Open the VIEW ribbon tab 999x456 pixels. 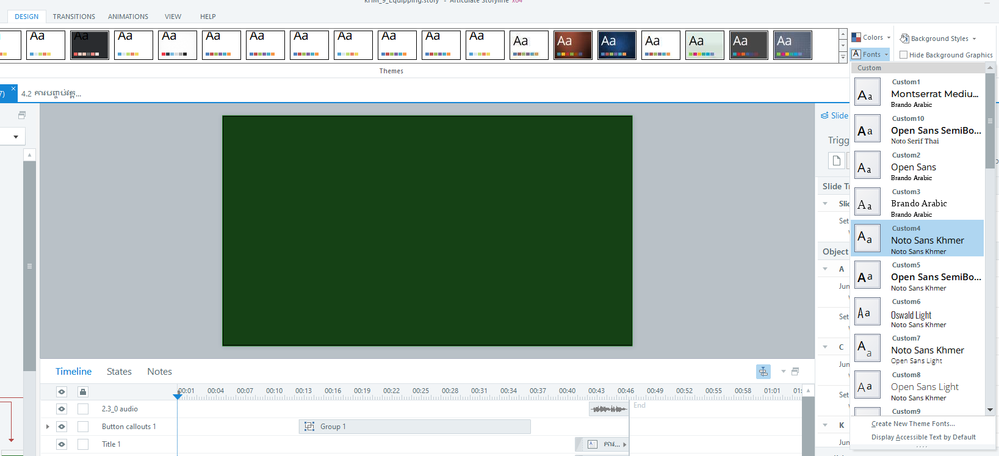(173, 17)
